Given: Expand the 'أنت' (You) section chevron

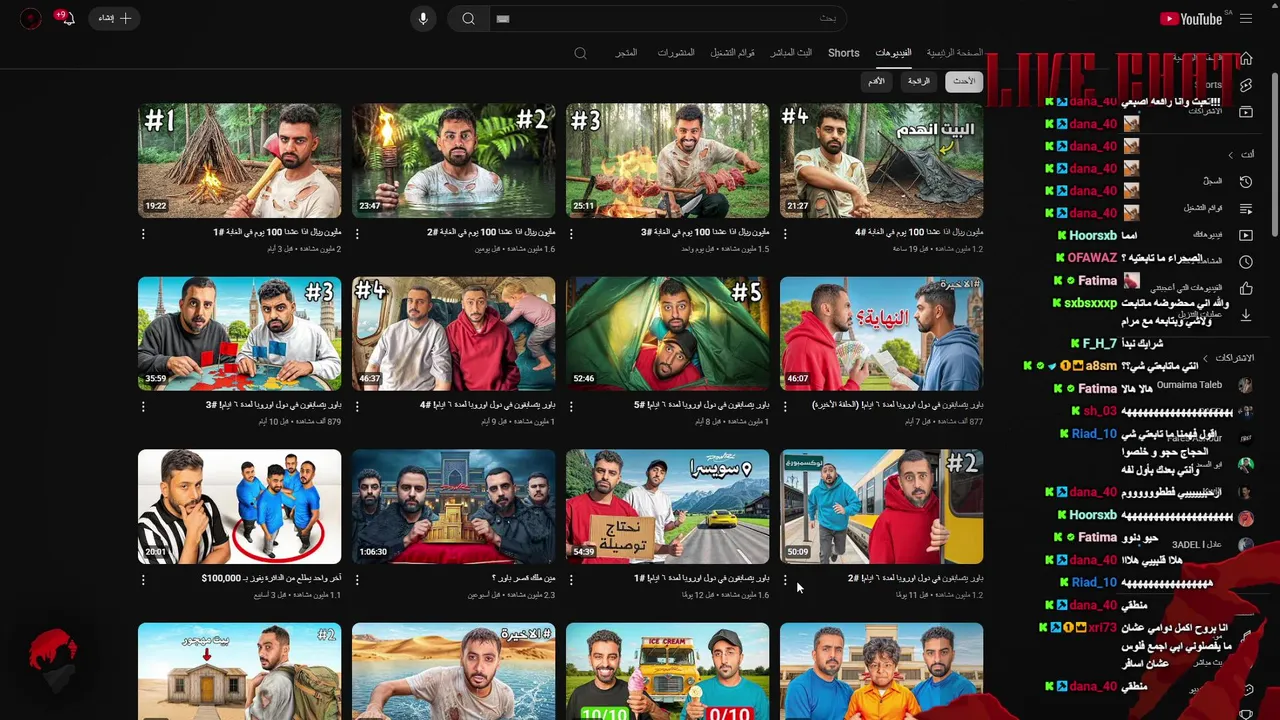Looking at the screenshot, I should click(x=1231, y=155).
